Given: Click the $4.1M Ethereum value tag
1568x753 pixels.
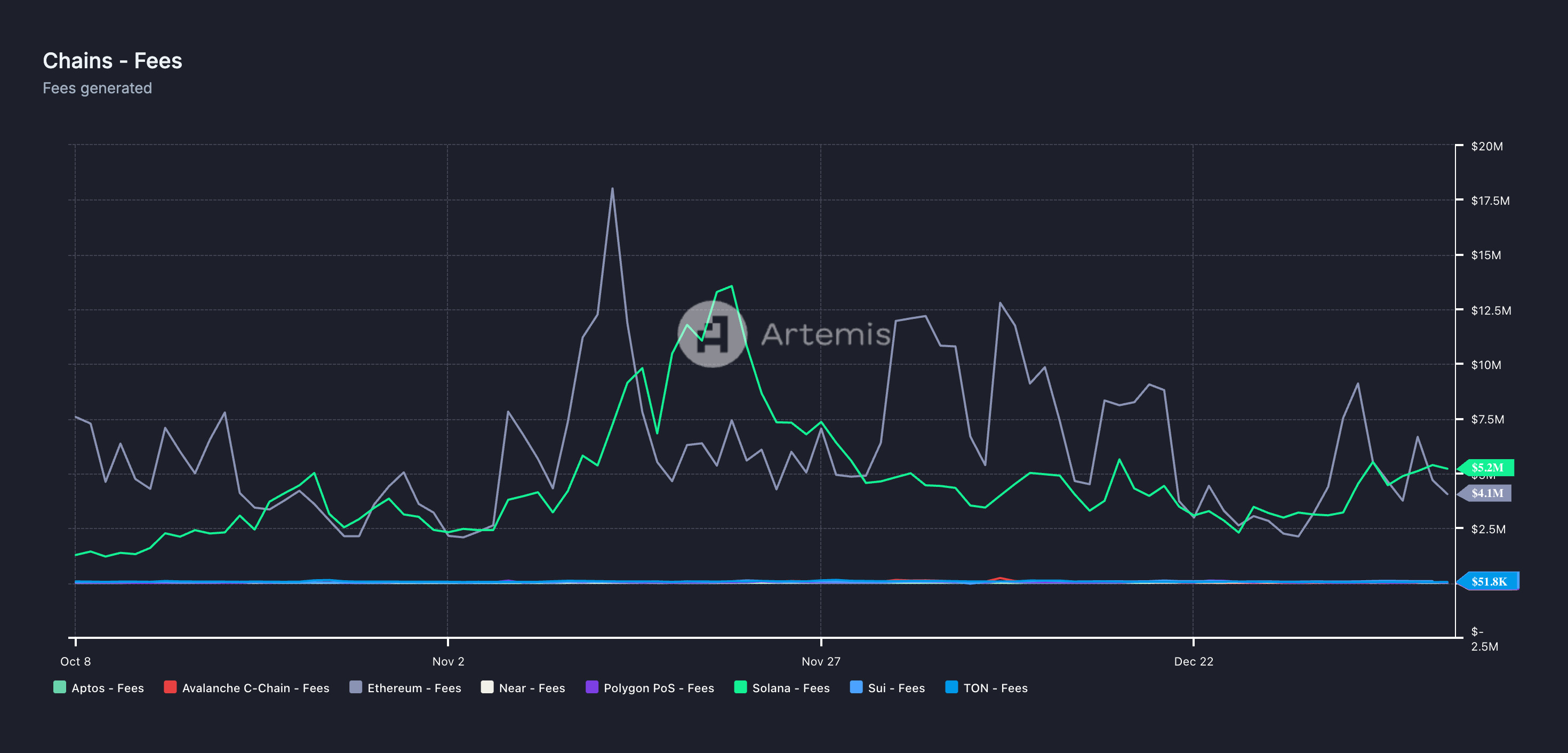Looking at the screenshot, I should 1487,493.
